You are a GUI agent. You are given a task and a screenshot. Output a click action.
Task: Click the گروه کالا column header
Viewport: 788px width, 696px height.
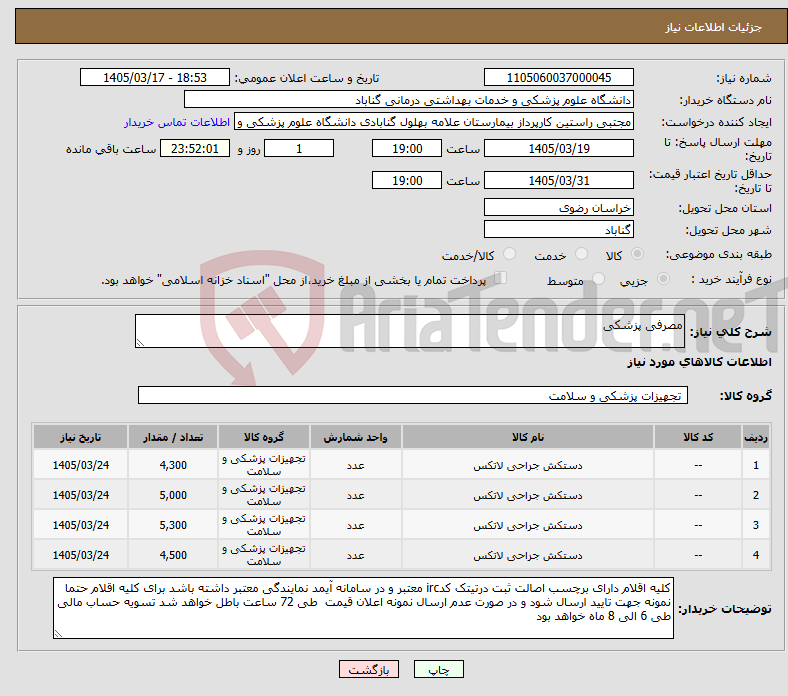click(264, 437)
